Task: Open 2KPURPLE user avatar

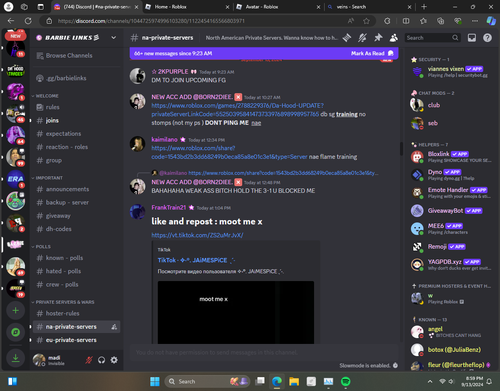Action: tap(137, 76)
